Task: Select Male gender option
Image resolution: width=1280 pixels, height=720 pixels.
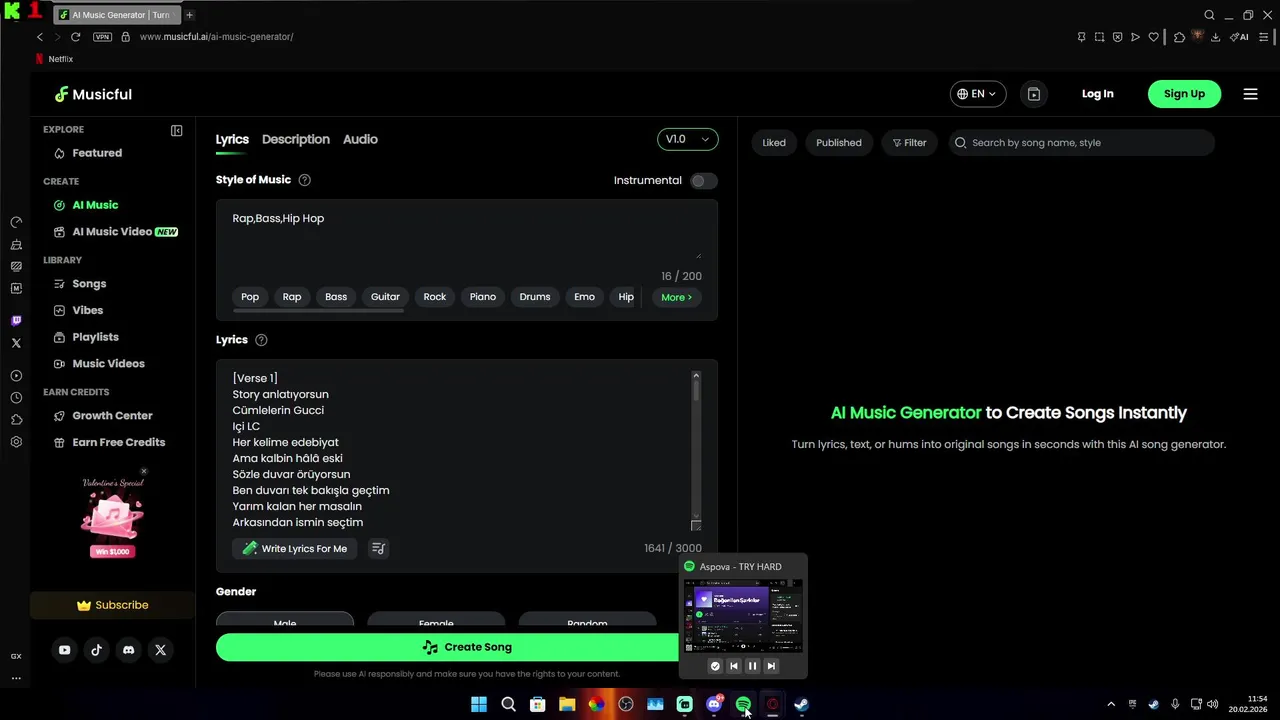Action: [x=285, y=620]
